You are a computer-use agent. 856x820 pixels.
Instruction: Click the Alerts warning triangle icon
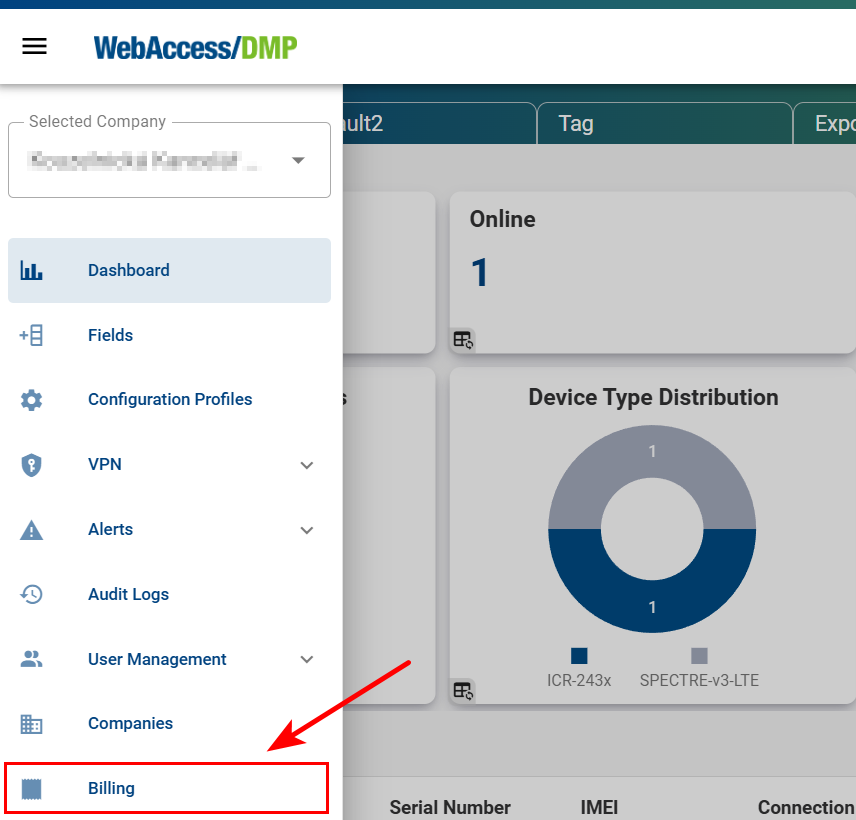click(x=31, y=529)
